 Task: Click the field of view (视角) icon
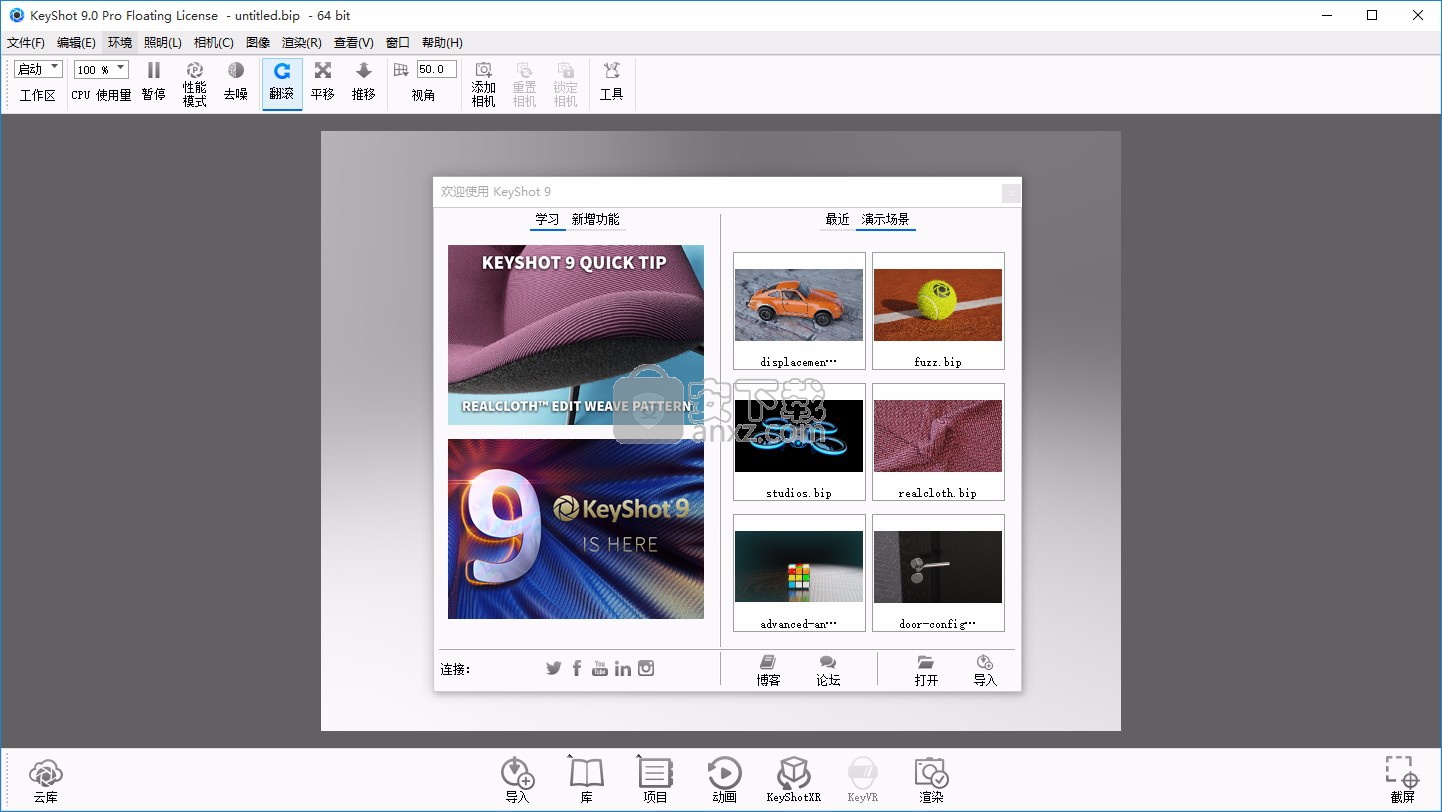[x=401, y=69]
